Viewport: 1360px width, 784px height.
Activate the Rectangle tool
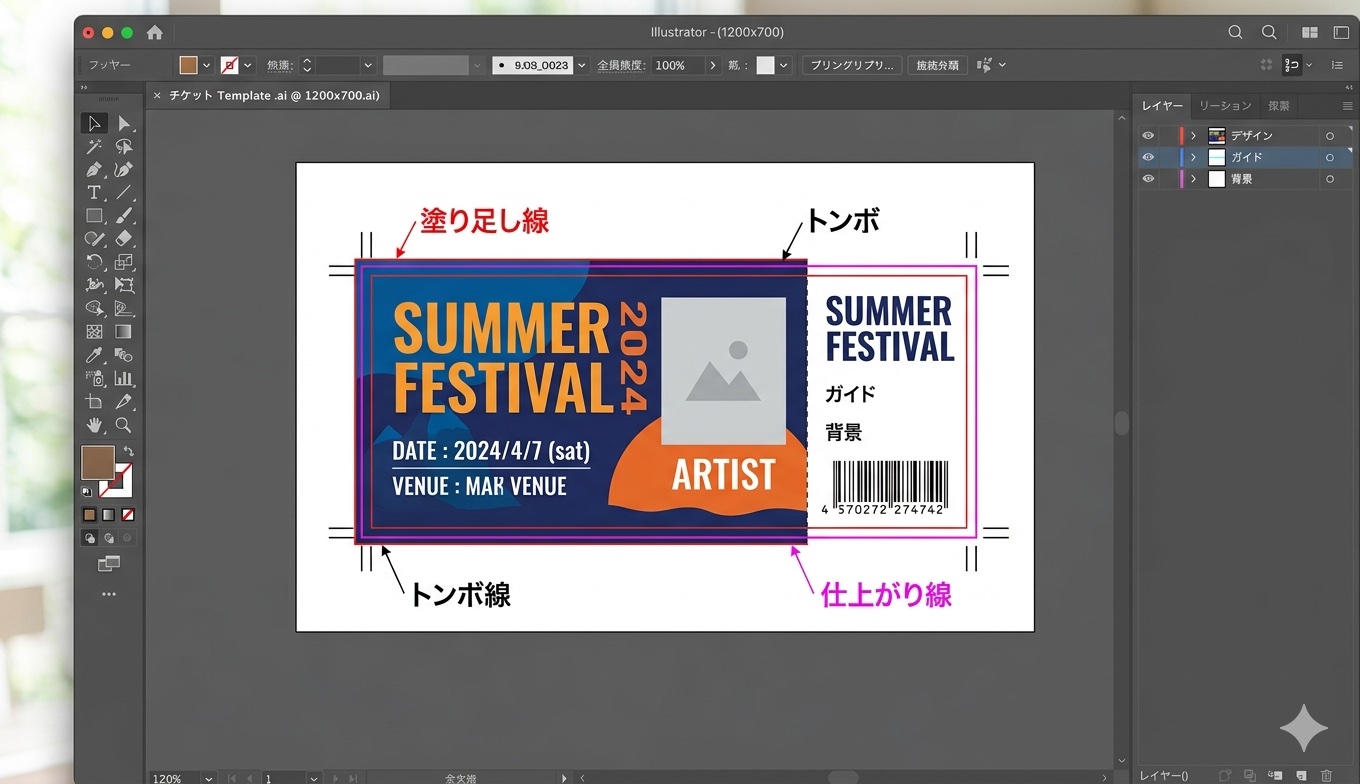(x=93, y=215)
